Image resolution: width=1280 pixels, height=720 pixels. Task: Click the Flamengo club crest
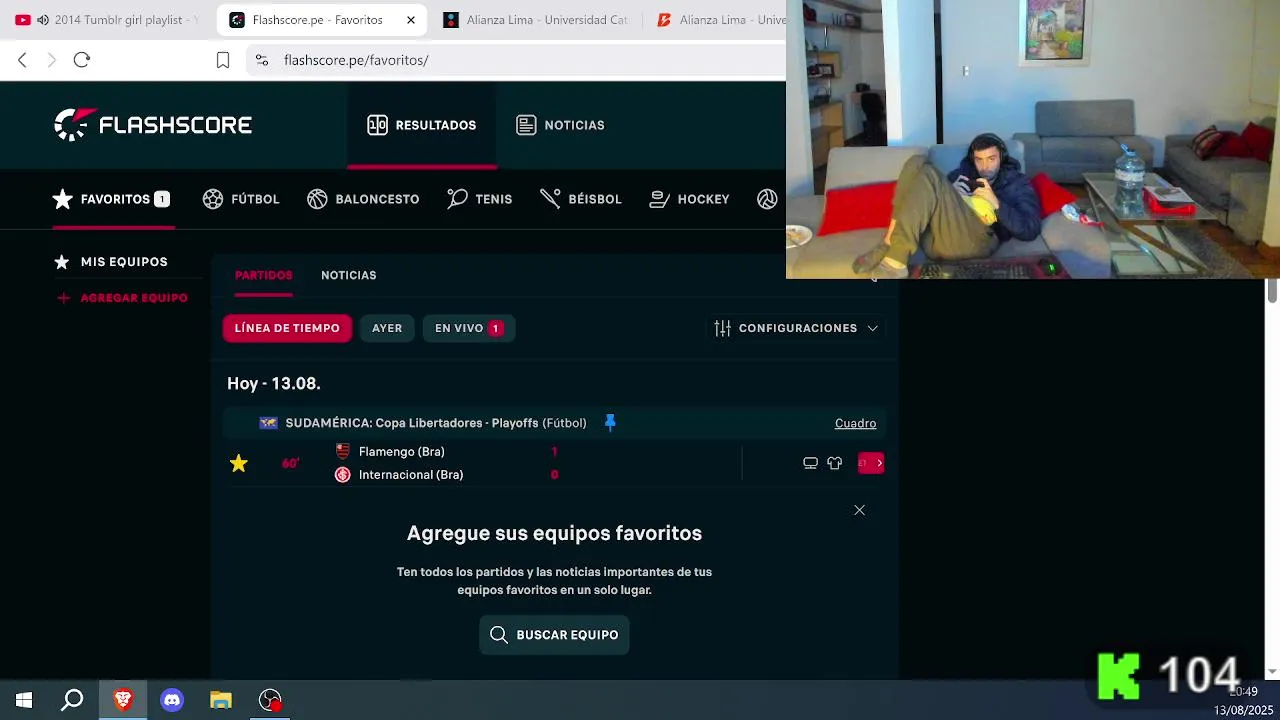tap(343, 452)
